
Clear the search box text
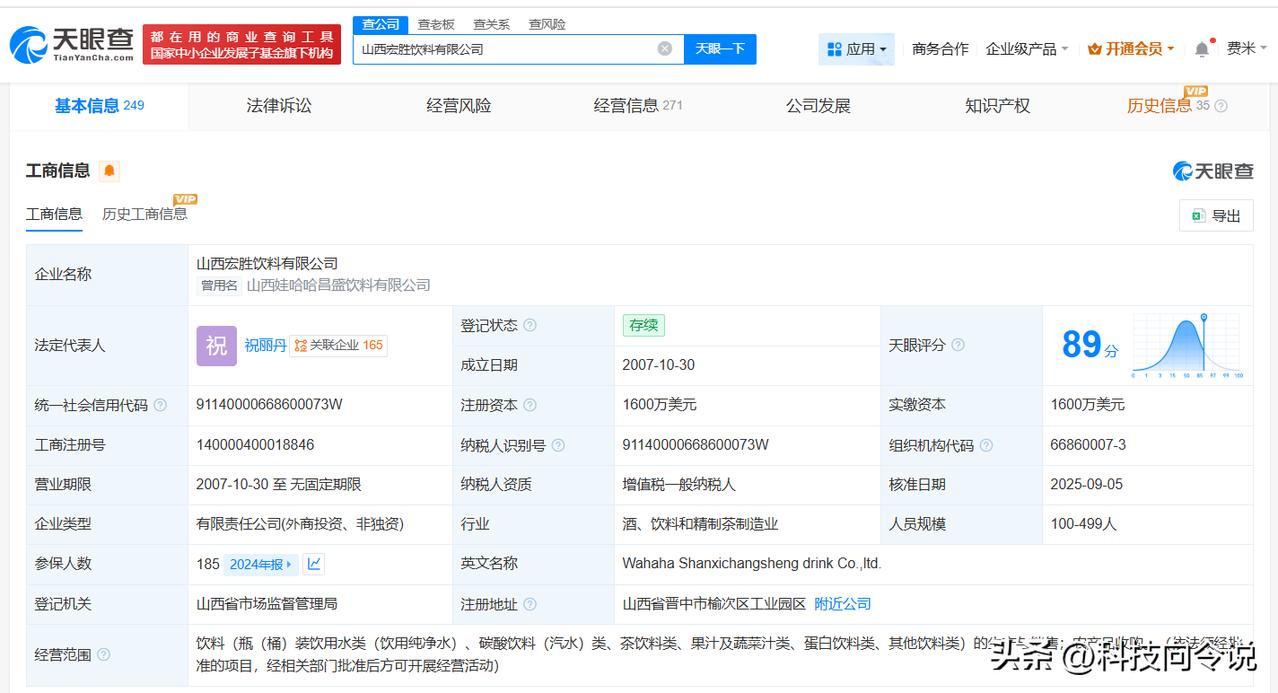tap(665, 48)
